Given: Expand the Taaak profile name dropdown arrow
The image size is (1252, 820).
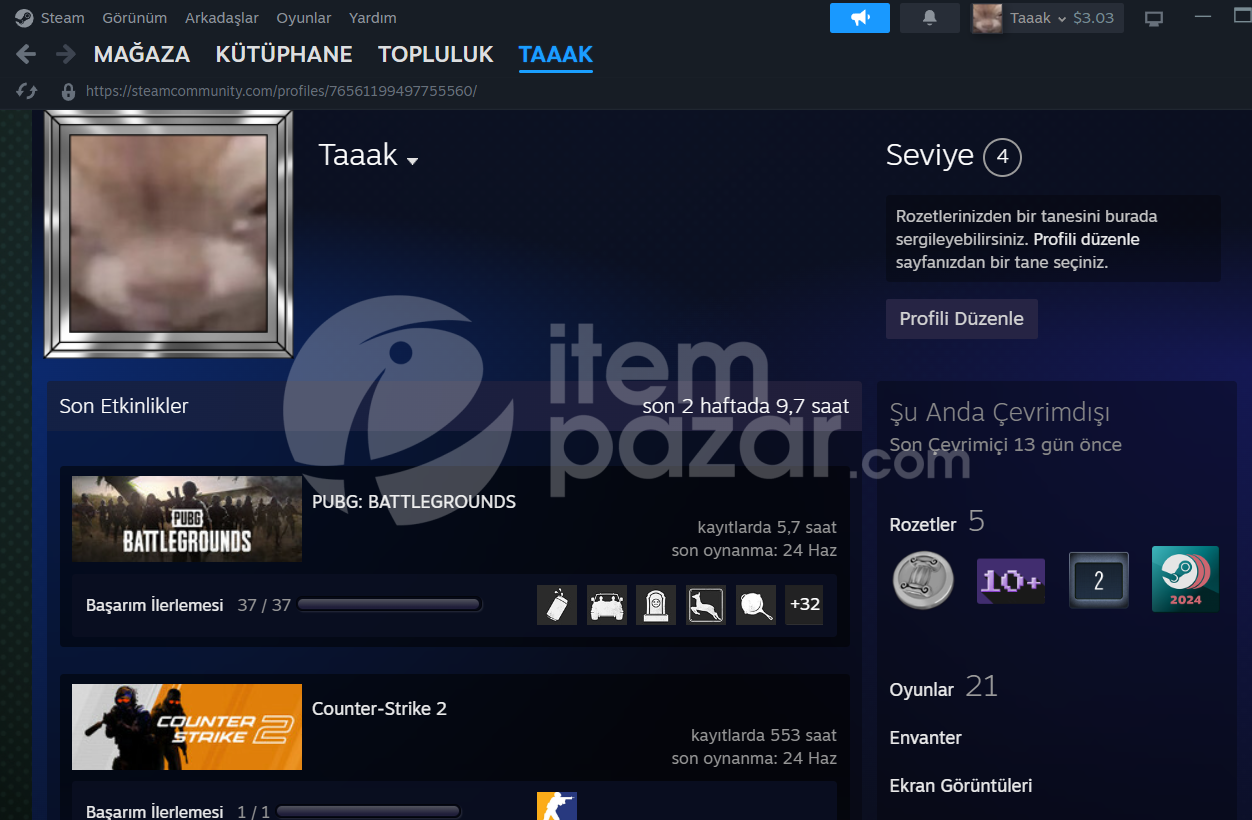Looking at the screenshot, I should tap(412, 160).
